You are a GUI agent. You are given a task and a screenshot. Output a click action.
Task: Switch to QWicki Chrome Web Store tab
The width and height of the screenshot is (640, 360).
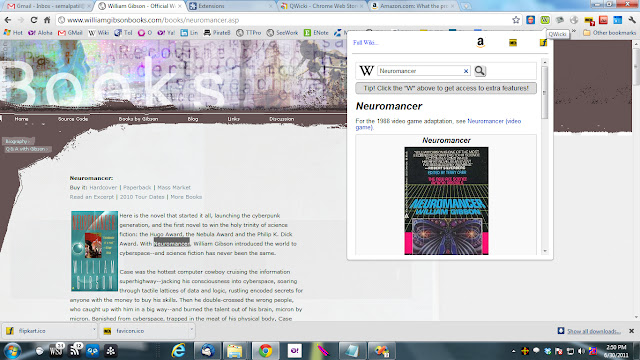322,6
